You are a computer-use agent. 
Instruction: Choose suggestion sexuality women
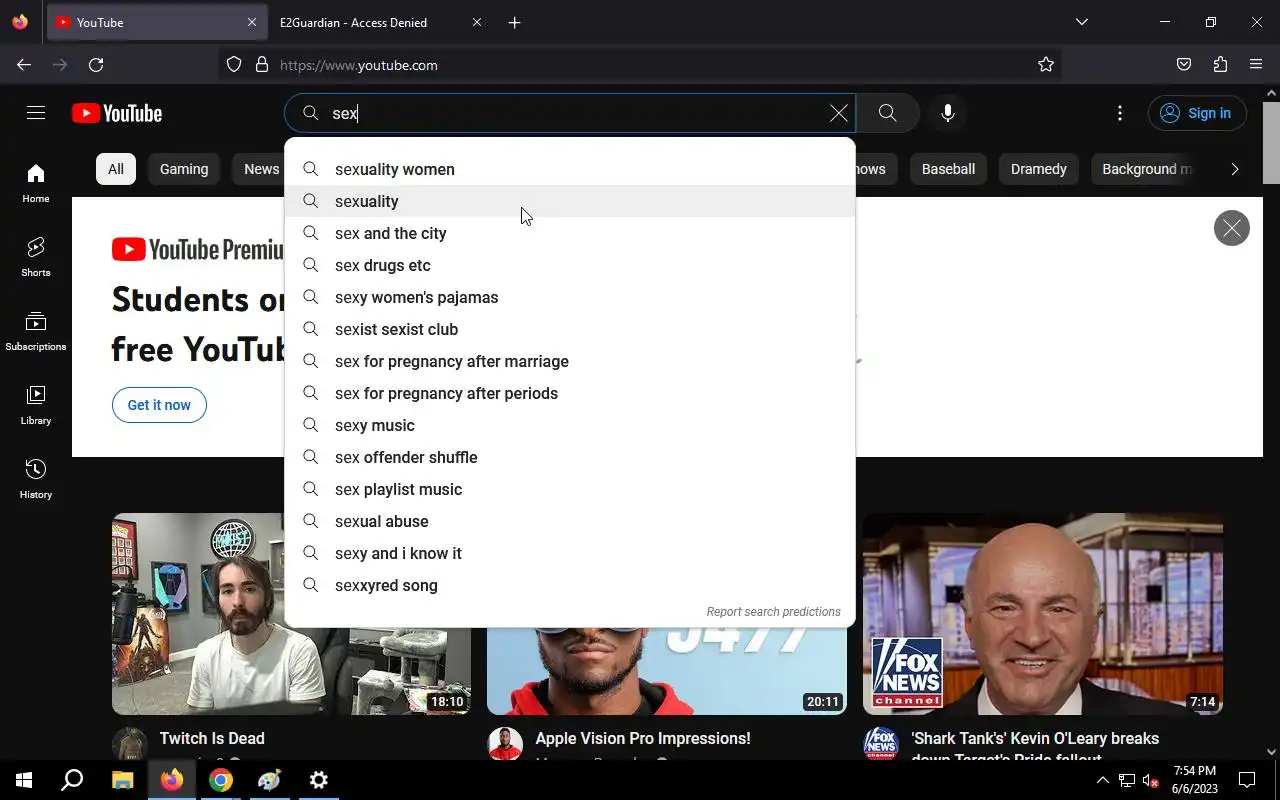point(570,169)
